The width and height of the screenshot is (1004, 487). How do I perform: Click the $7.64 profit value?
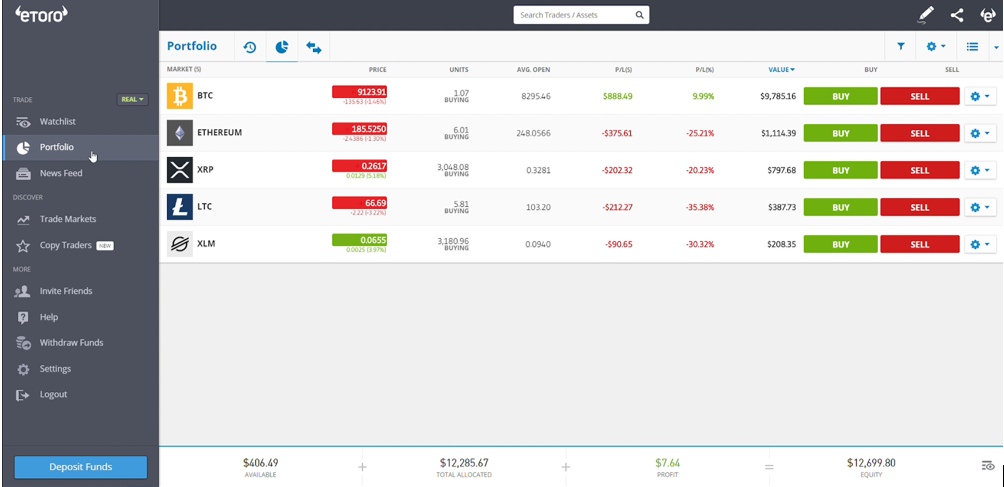click(x=667, y=462)
